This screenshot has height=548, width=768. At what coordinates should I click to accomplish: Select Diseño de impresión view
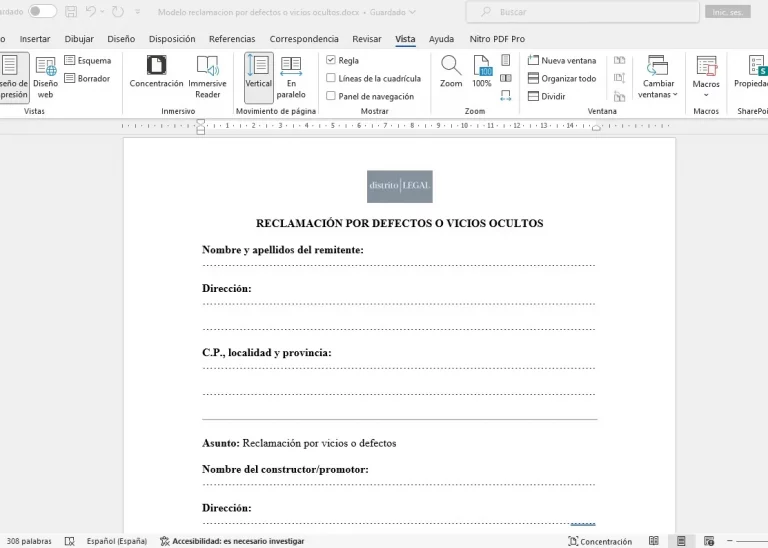[x=14, y=77]
